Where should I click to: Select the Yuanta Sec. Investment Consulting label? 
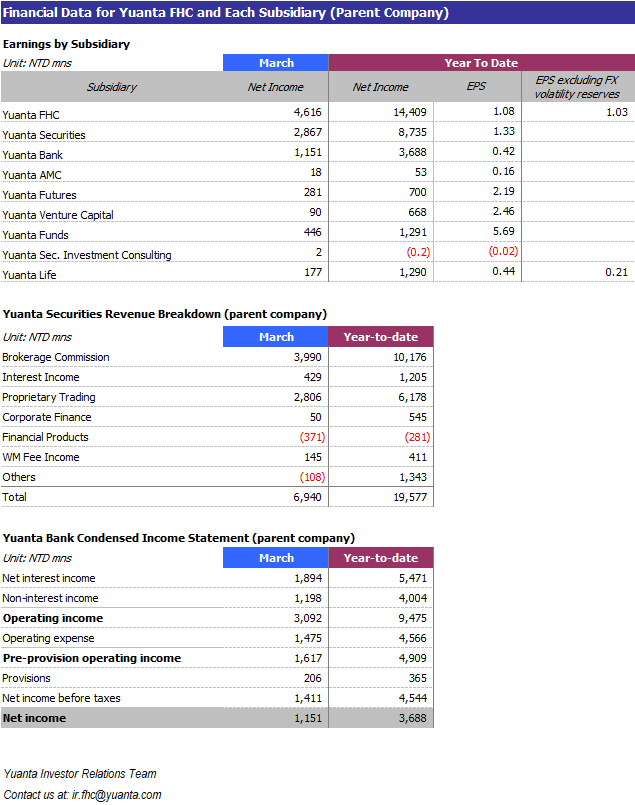click(87, 255)
